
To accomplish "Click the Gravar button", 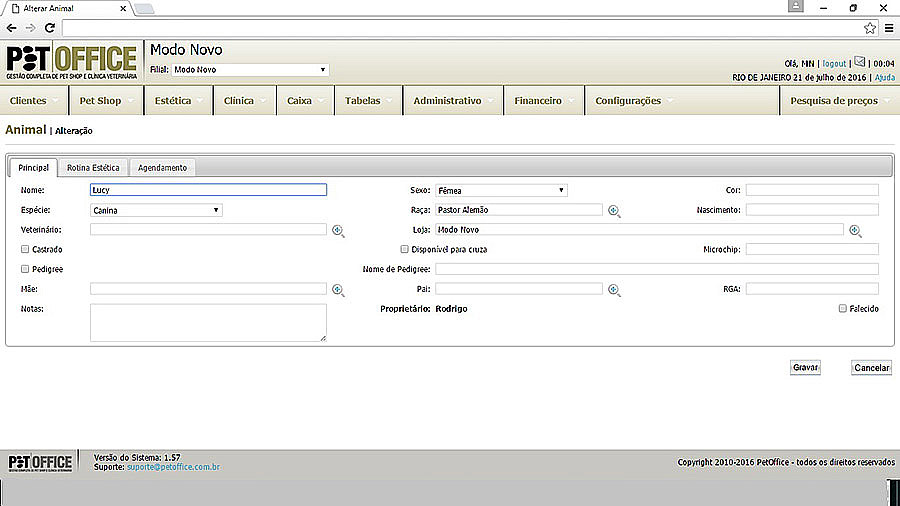I will [805, 368].
